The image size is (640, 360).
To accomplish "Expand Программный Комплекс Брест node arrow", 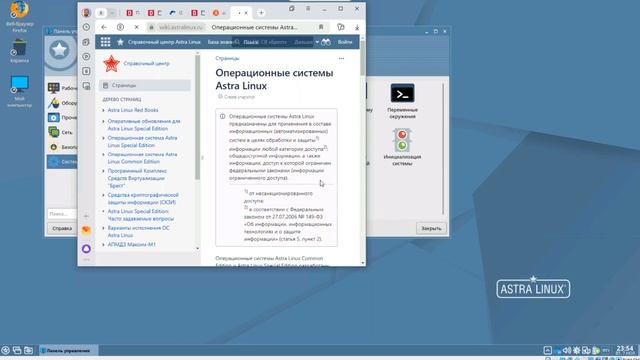I will click(x=104, y=171).
